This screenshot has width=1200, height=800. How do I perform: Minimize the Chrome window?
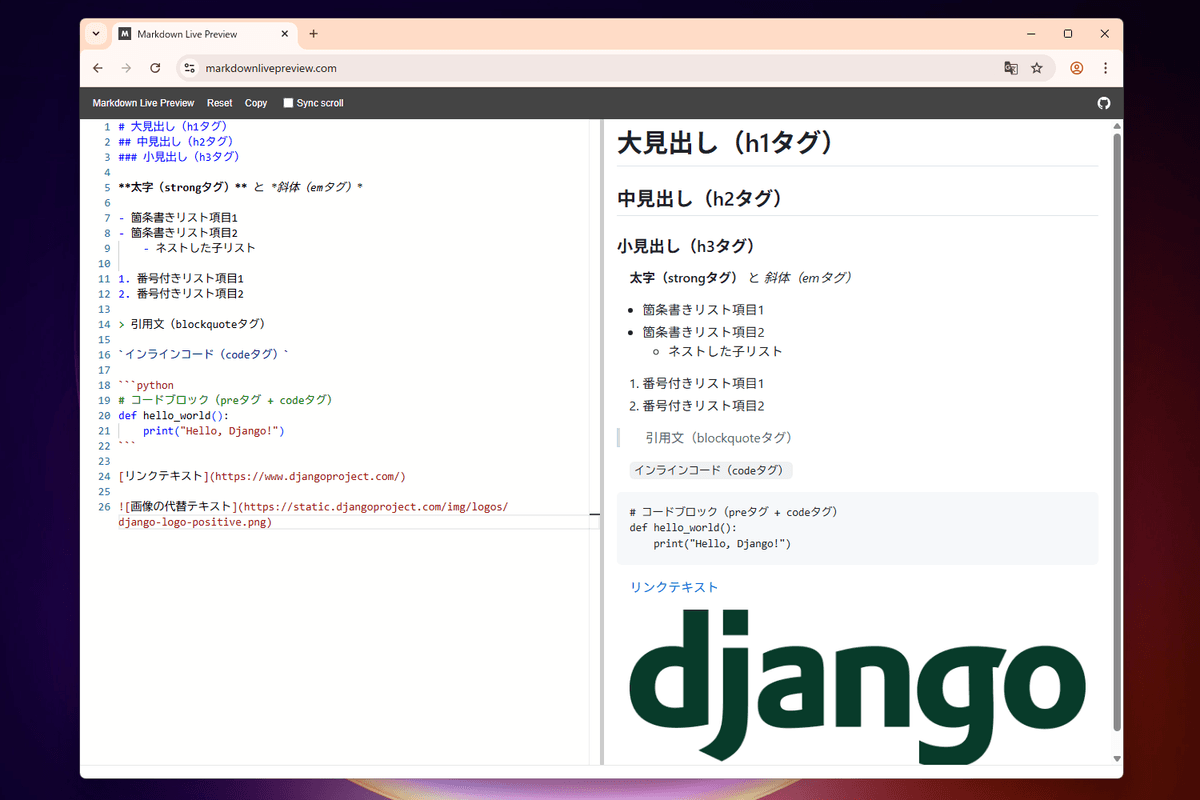coord(1029,34)
